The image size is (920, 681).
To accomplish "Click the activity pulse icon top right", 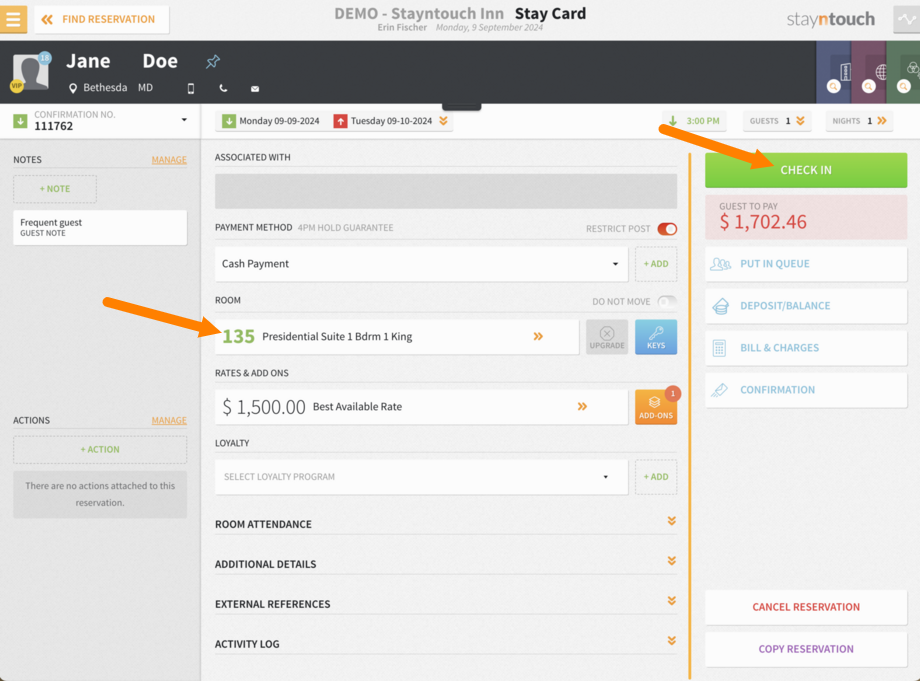I will tap(907, 19).
